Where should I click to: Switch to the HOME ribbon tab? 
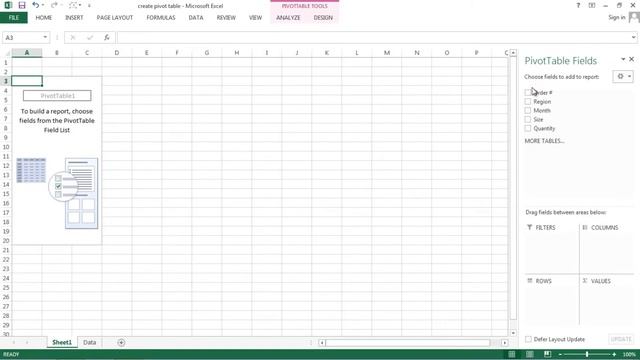[x=44, y=18]
